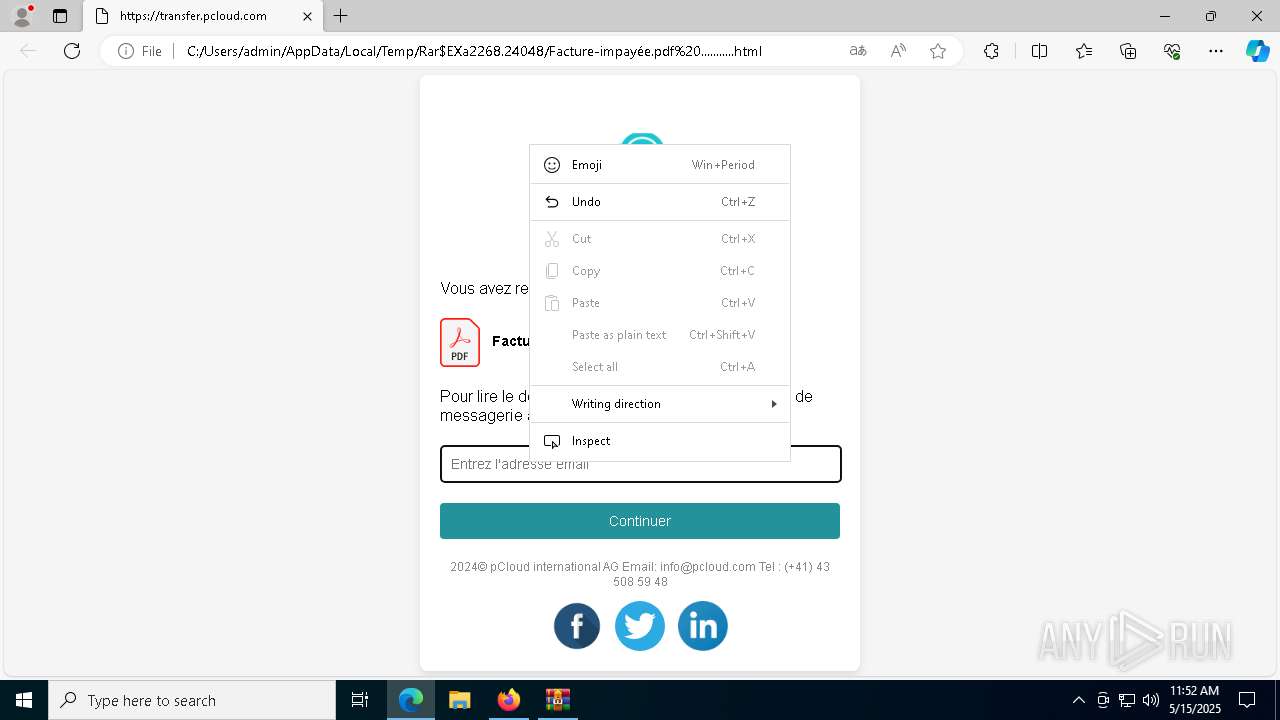
Task: Open the network tray icon
Action: [x=1127, y=700]
